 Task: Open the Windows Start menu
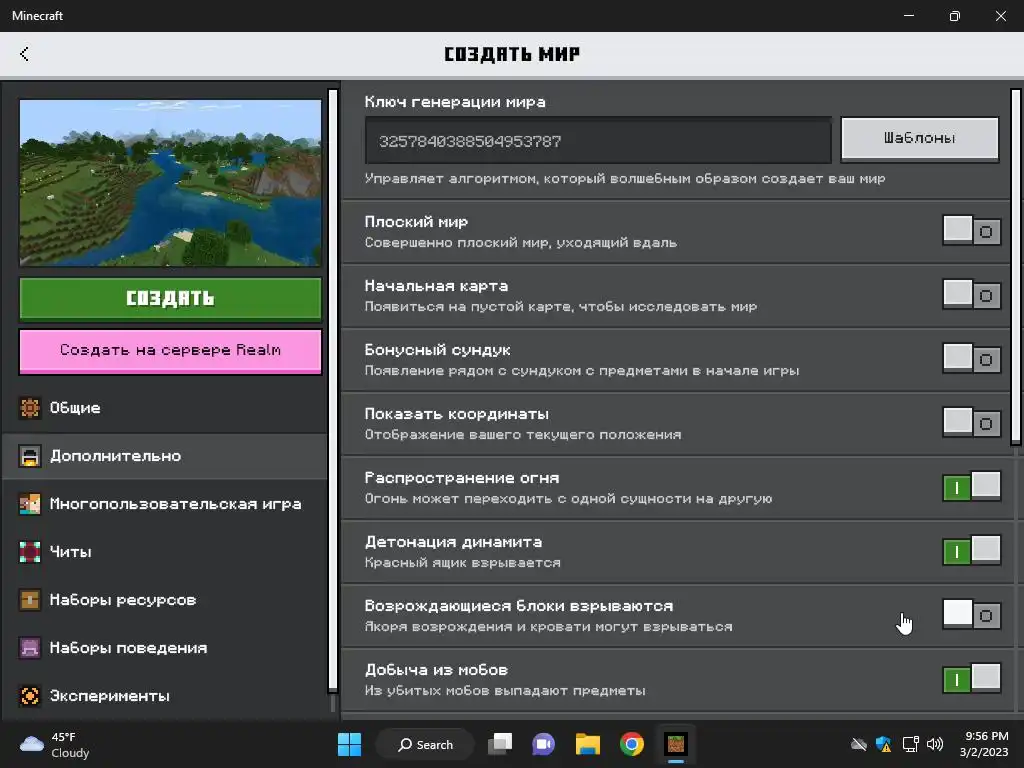(x=349, y=744)
